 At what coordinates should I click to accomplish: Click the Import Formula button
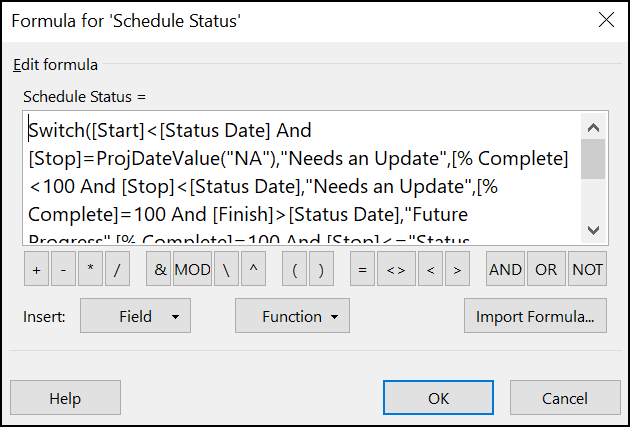tap(535, 316)
